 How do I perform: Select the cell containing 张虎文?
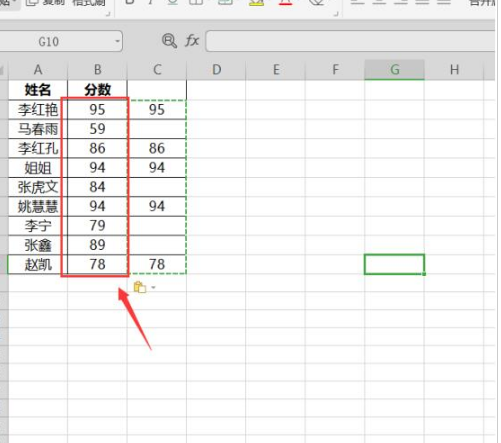(x=38, y=187)
